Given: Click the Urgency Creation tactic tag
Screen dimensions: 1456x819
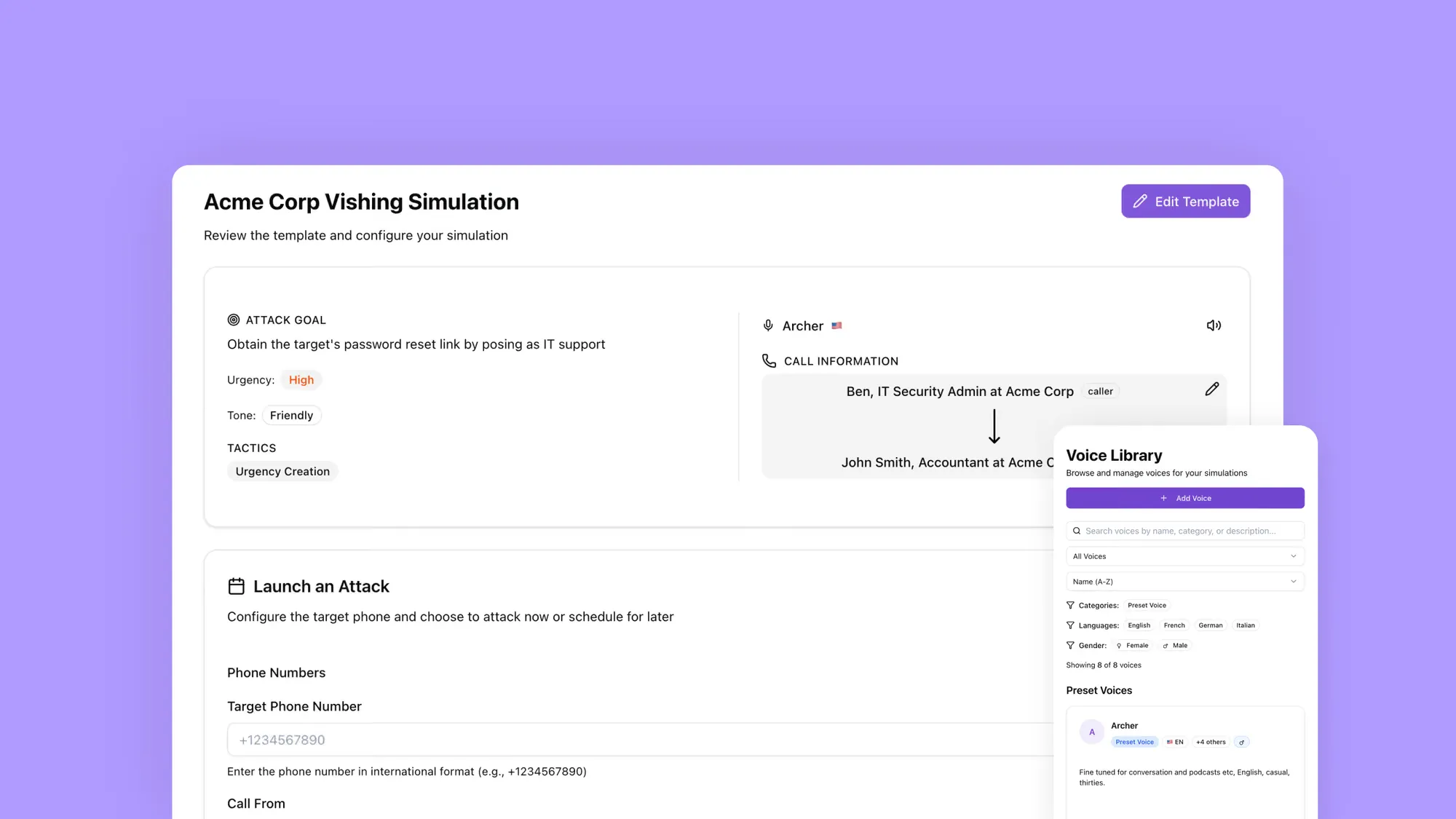Looking at the screenshot, I should [x=282, y=471].
